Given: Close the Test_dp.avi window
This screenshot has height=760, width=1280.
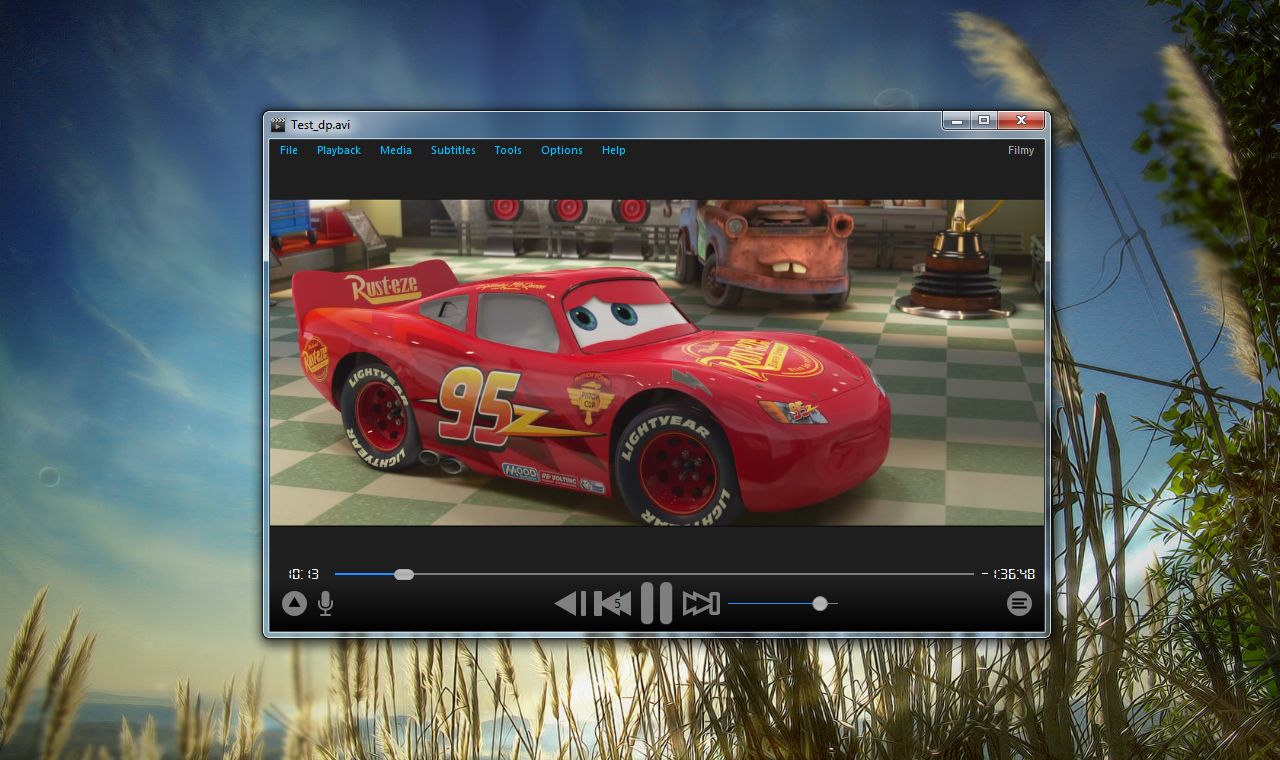Looking at the screenshot, I should [x=1021, y=120].
